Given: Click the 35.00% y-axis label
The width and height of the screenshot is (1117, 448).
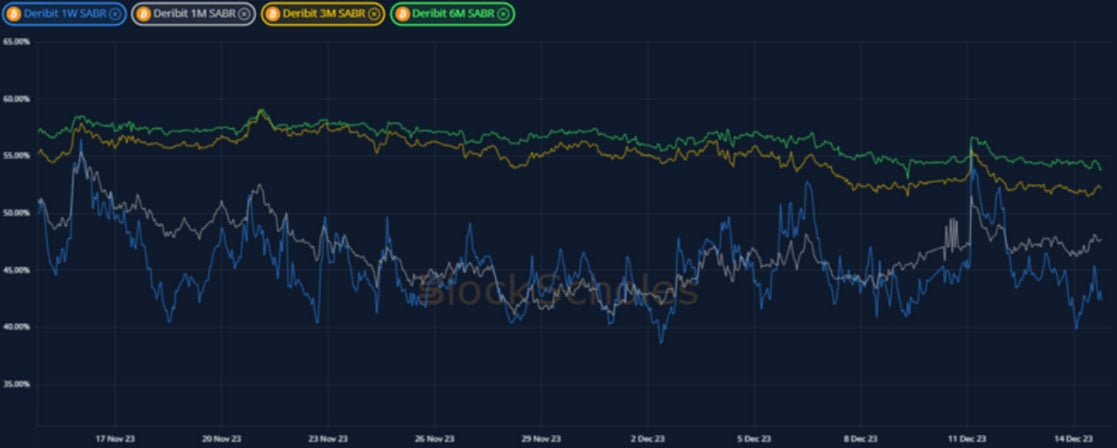Looking at the screenshot, I should coord(17,384).
